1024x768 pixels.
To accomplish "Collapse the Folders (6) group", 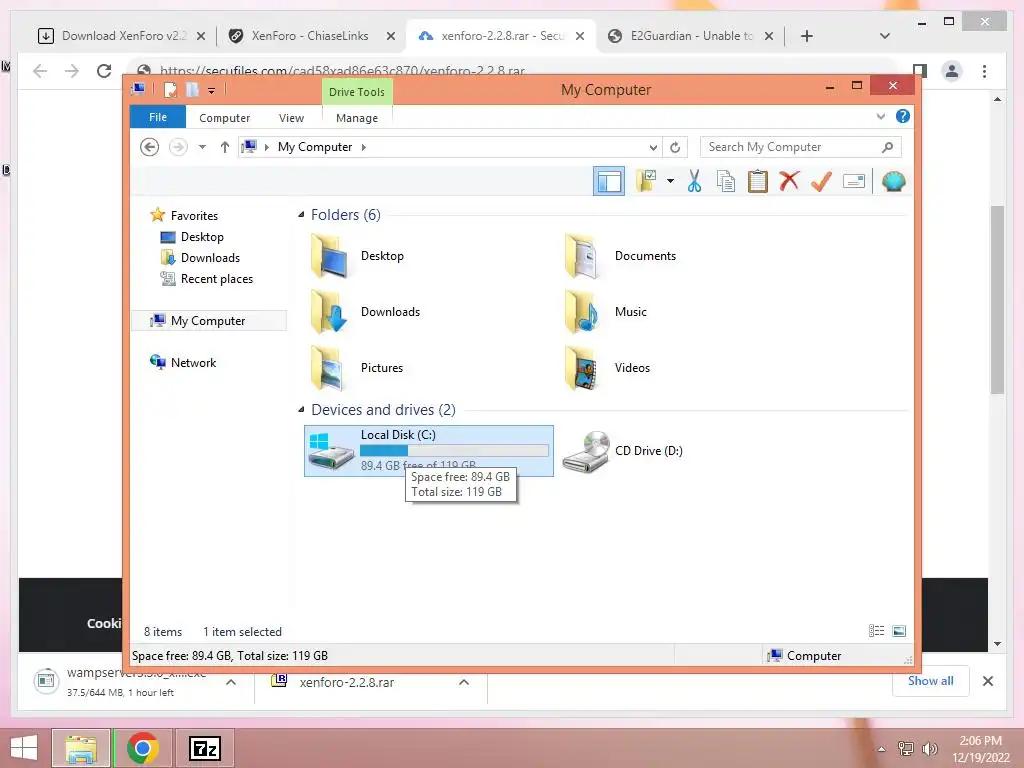I will tap(301, 215).
